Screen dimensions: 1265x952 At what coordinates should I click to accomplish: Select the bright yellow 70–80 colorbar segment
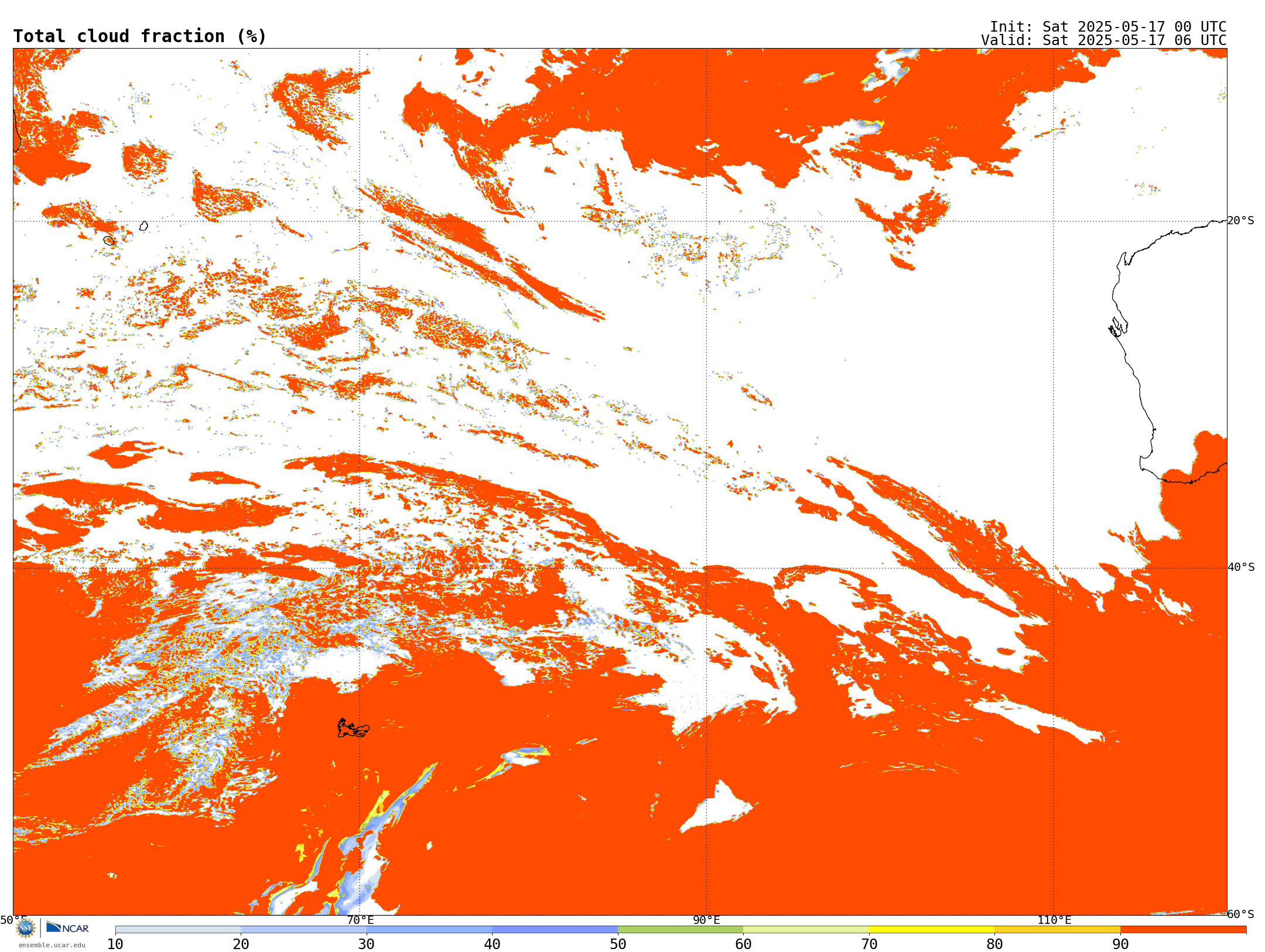[932, 930]
